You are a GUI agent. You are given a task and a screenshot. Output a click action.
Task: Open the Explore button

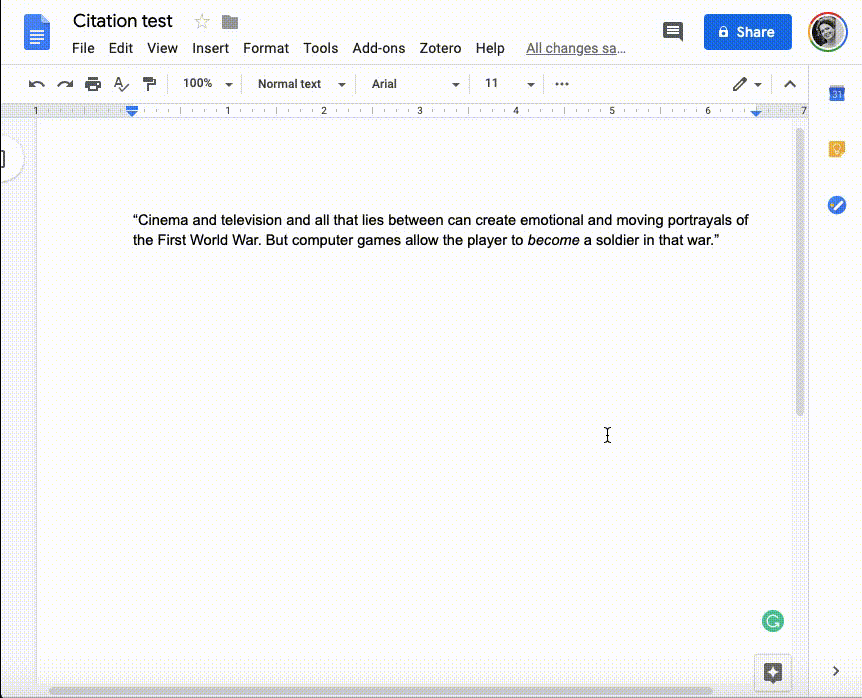(772, 672)
